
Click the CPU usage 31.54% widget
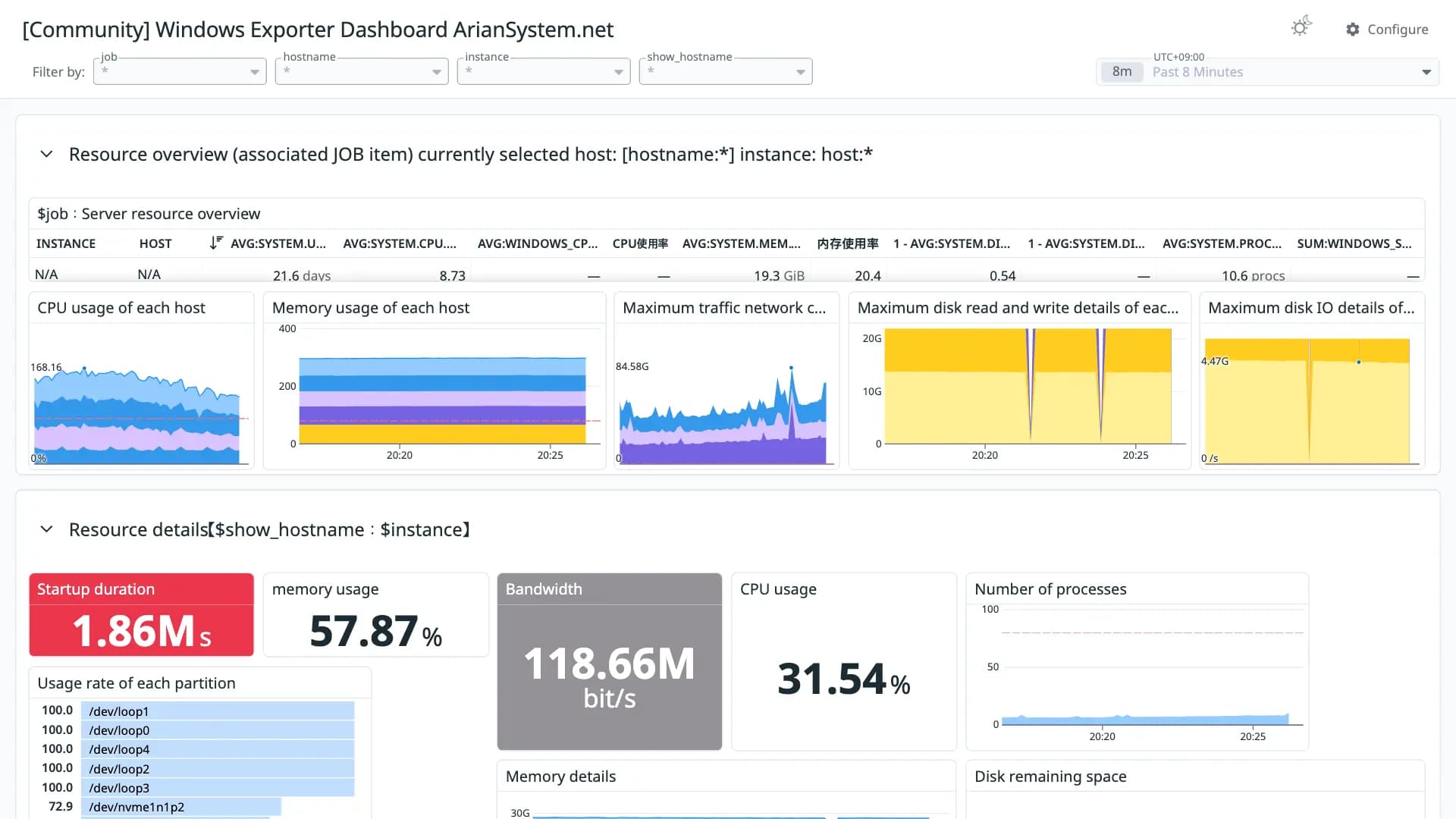click(x=843, y=662)
